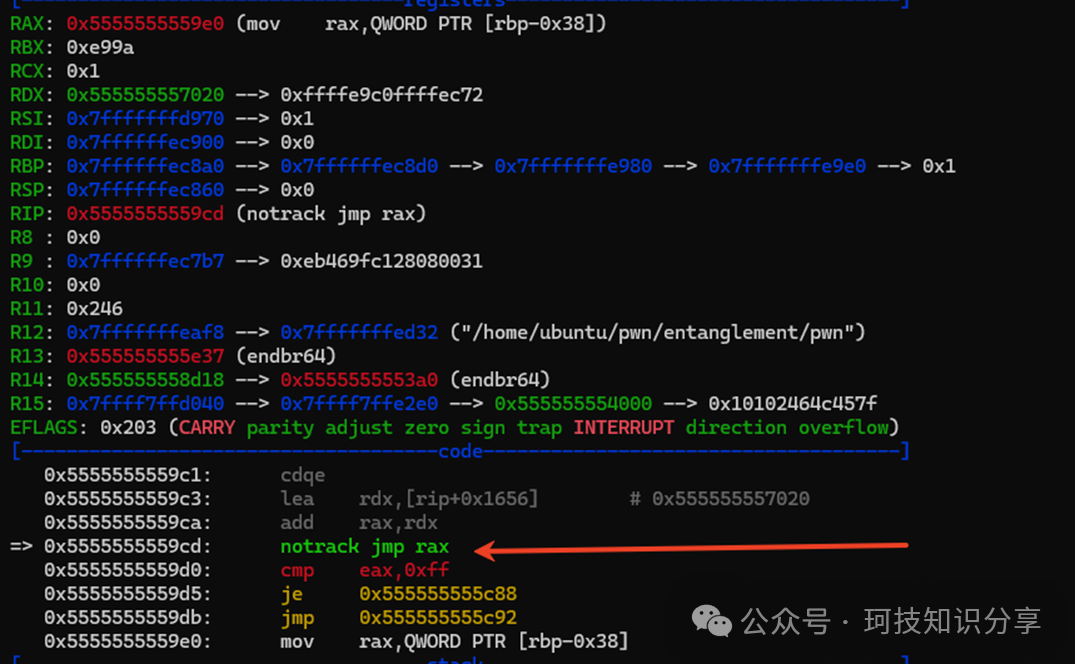Viewport: 1075px width, 664px height.
Task: Click the => current instruction marker
Action: [x=22, y=547]
